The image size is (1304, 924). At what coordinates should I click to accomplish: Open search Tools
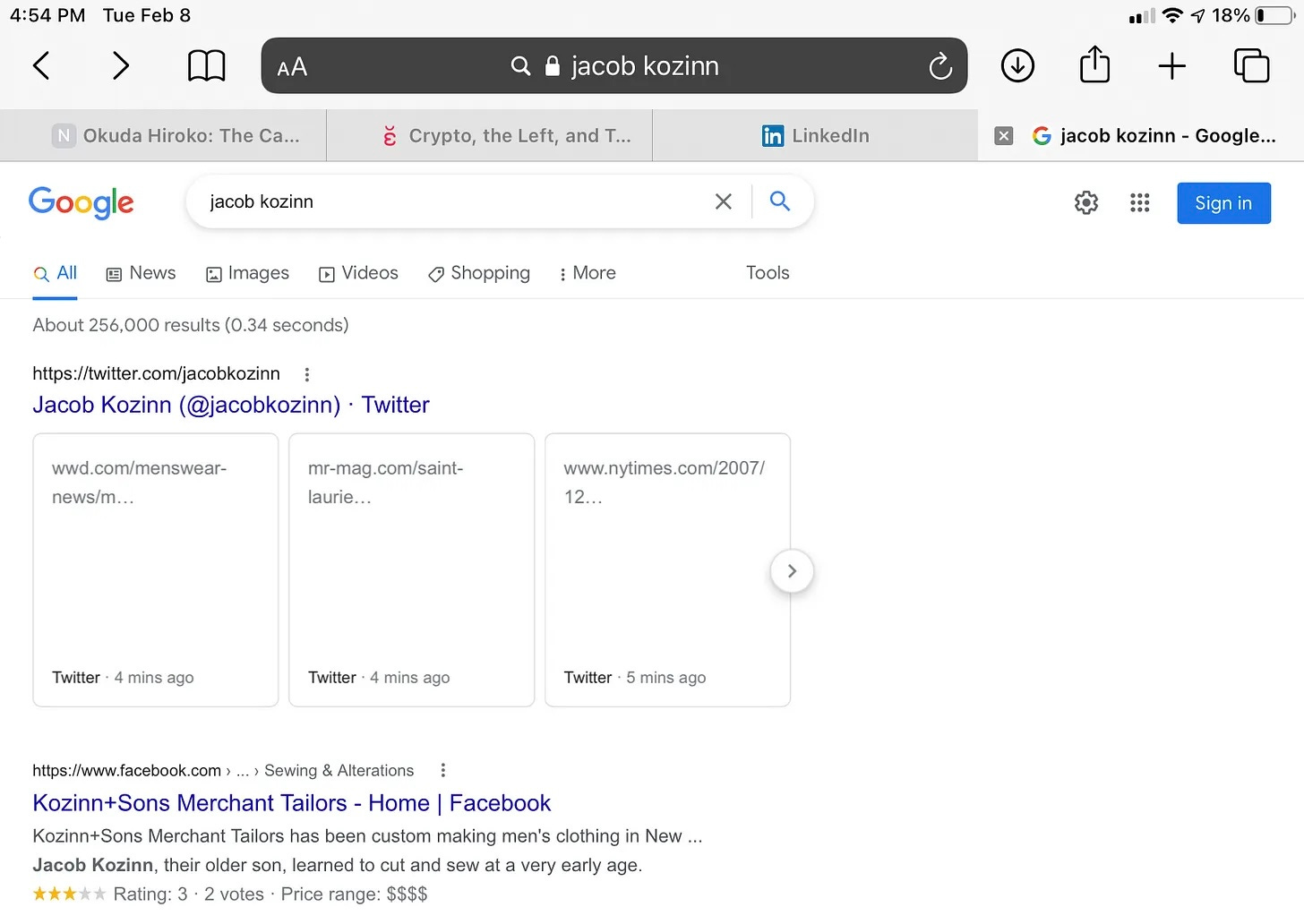click(x=768, y=273)
